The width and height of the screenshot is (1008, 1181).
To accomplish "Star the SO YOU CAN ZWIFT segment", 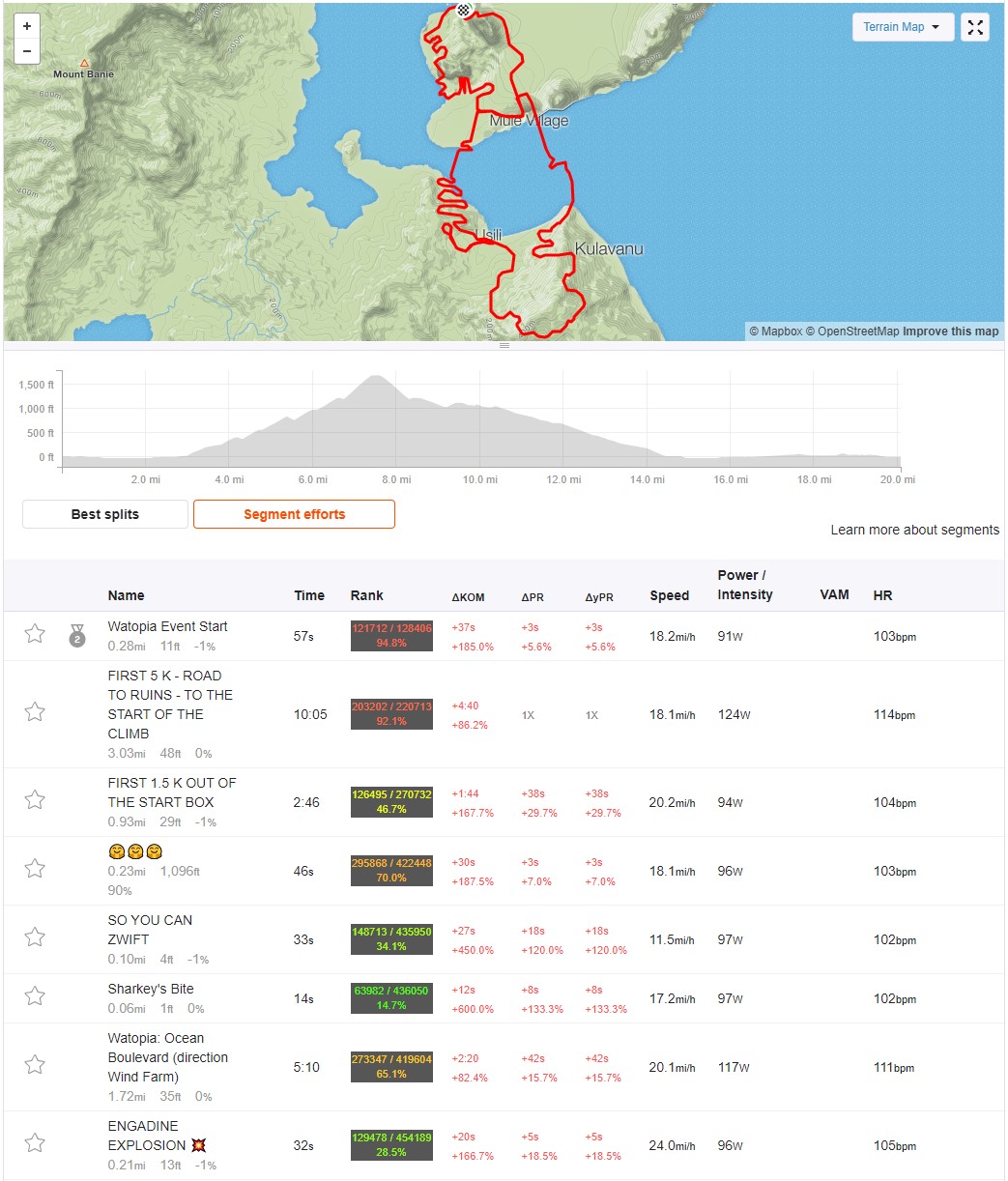I will (x=35, y=937).
